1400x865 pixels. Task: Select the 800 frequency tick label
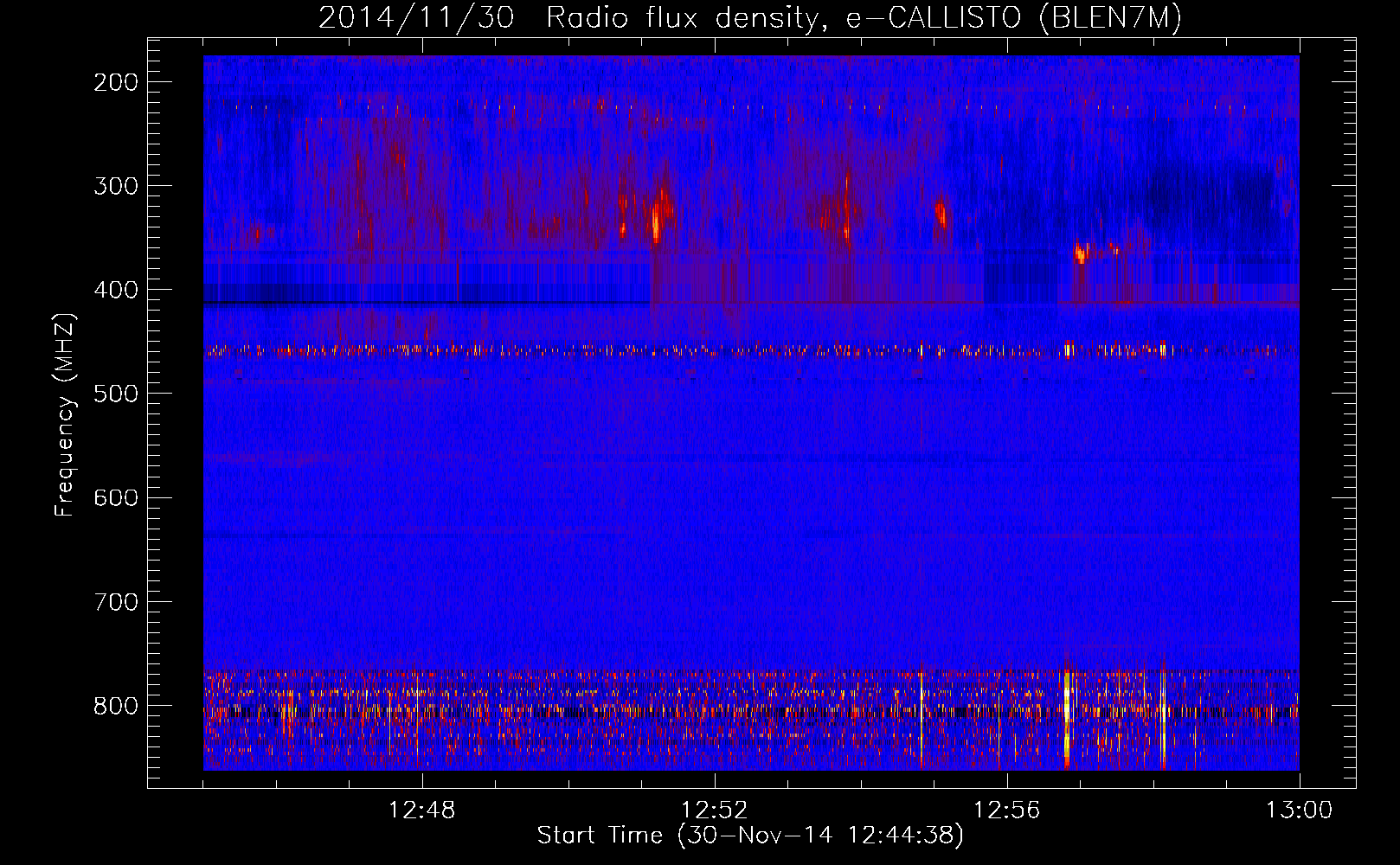point(116,705)
